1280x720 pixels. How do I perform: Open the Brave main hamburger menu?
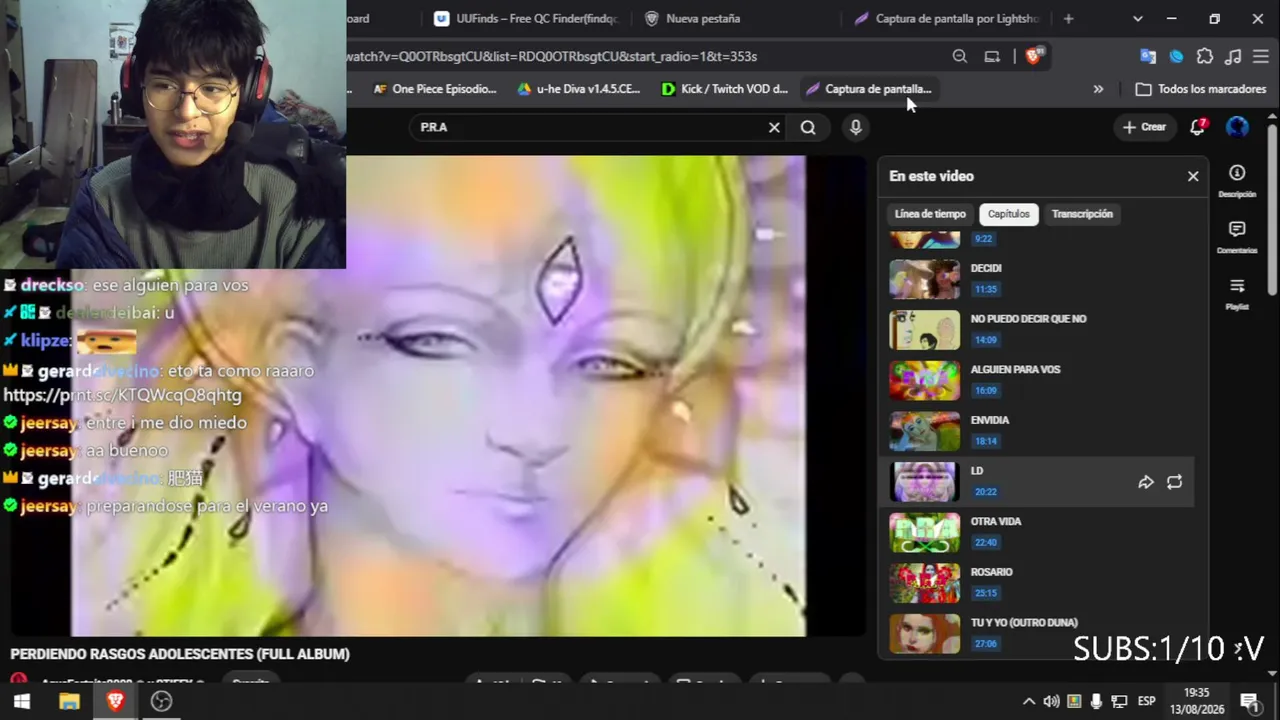pyautogui.click(x=1261, y=57)
